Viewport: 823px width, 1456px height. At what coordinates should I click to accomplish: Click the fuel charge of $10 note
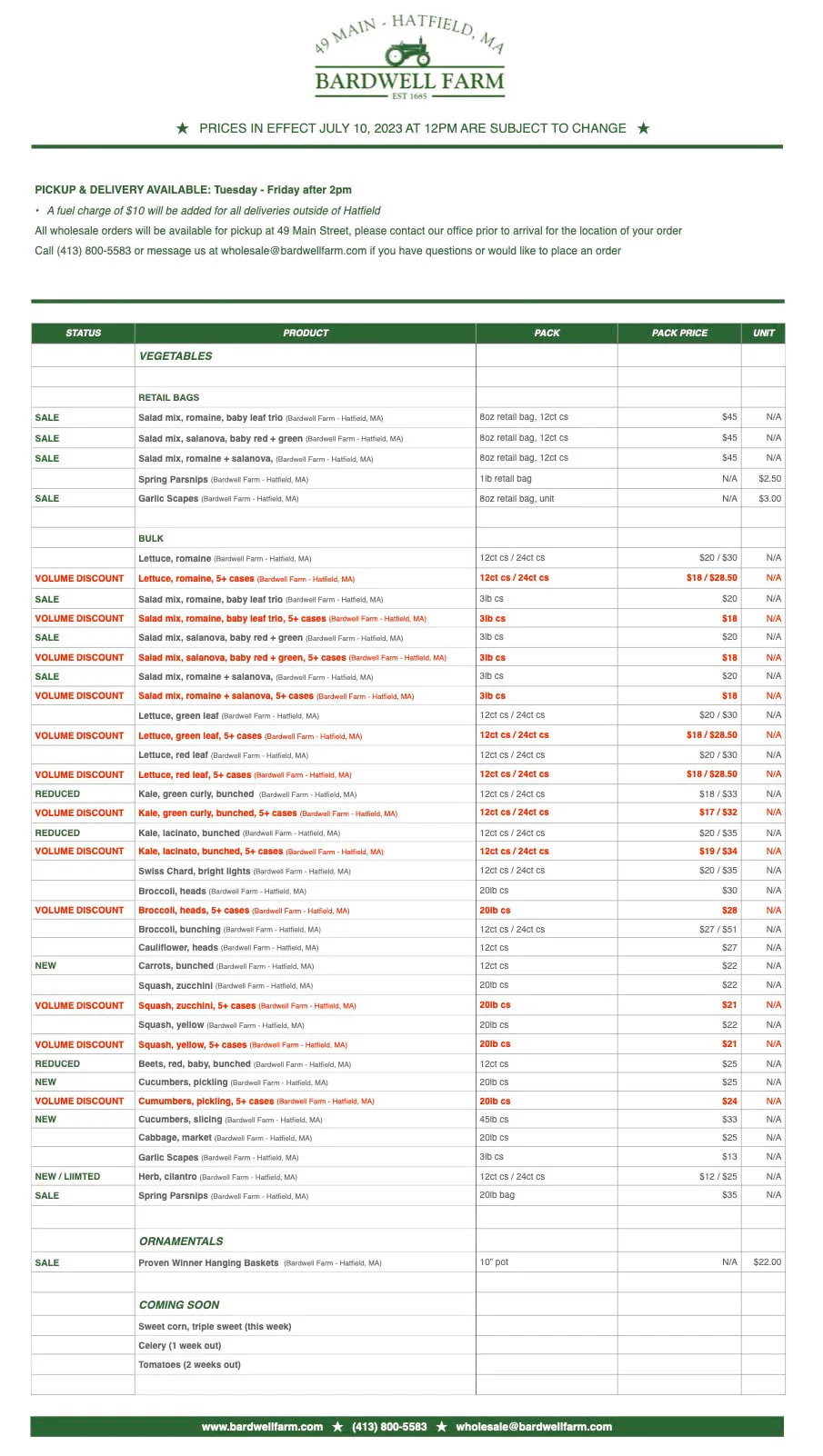click(x=214, y=211)
